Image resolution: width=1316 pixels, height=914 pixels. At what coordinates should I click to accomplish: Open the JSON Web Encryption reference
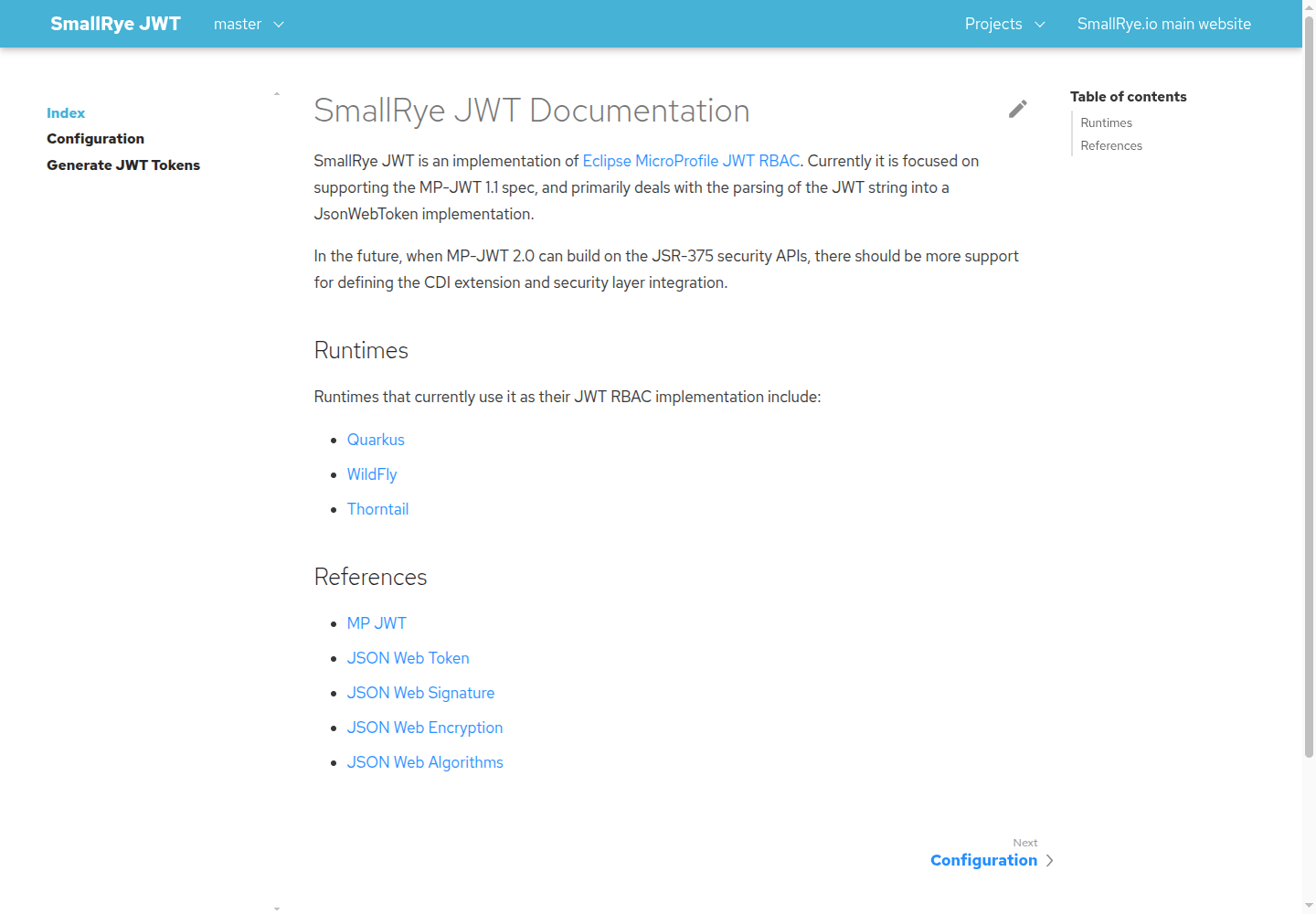click(x=425, y=728)
